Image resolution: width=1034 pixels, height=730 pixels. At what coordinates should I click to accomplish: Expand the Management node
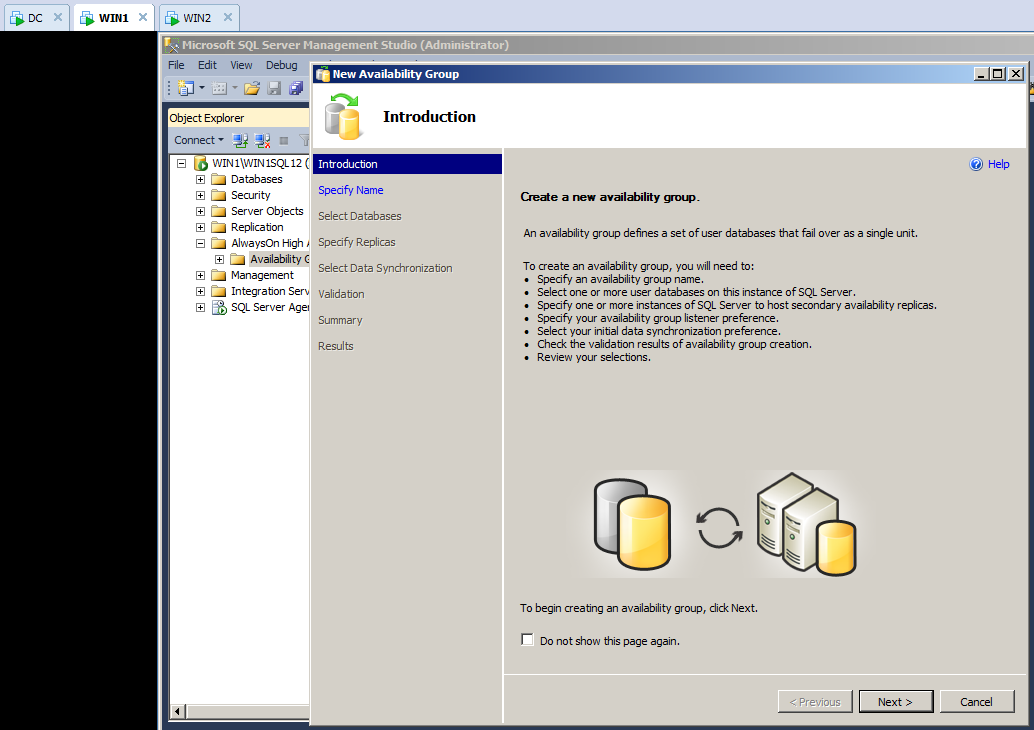tap(200, 275)
